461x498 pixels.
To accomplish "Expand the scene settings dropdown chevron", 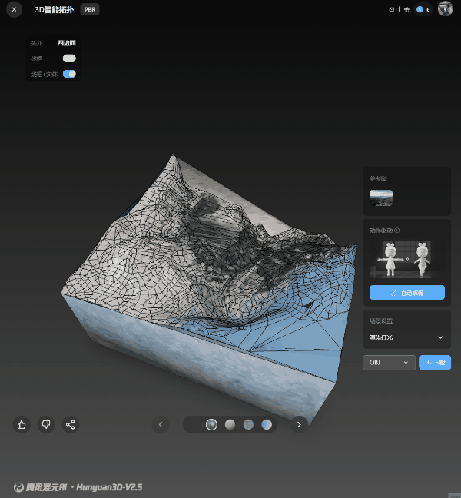I will tap(440, 338).
